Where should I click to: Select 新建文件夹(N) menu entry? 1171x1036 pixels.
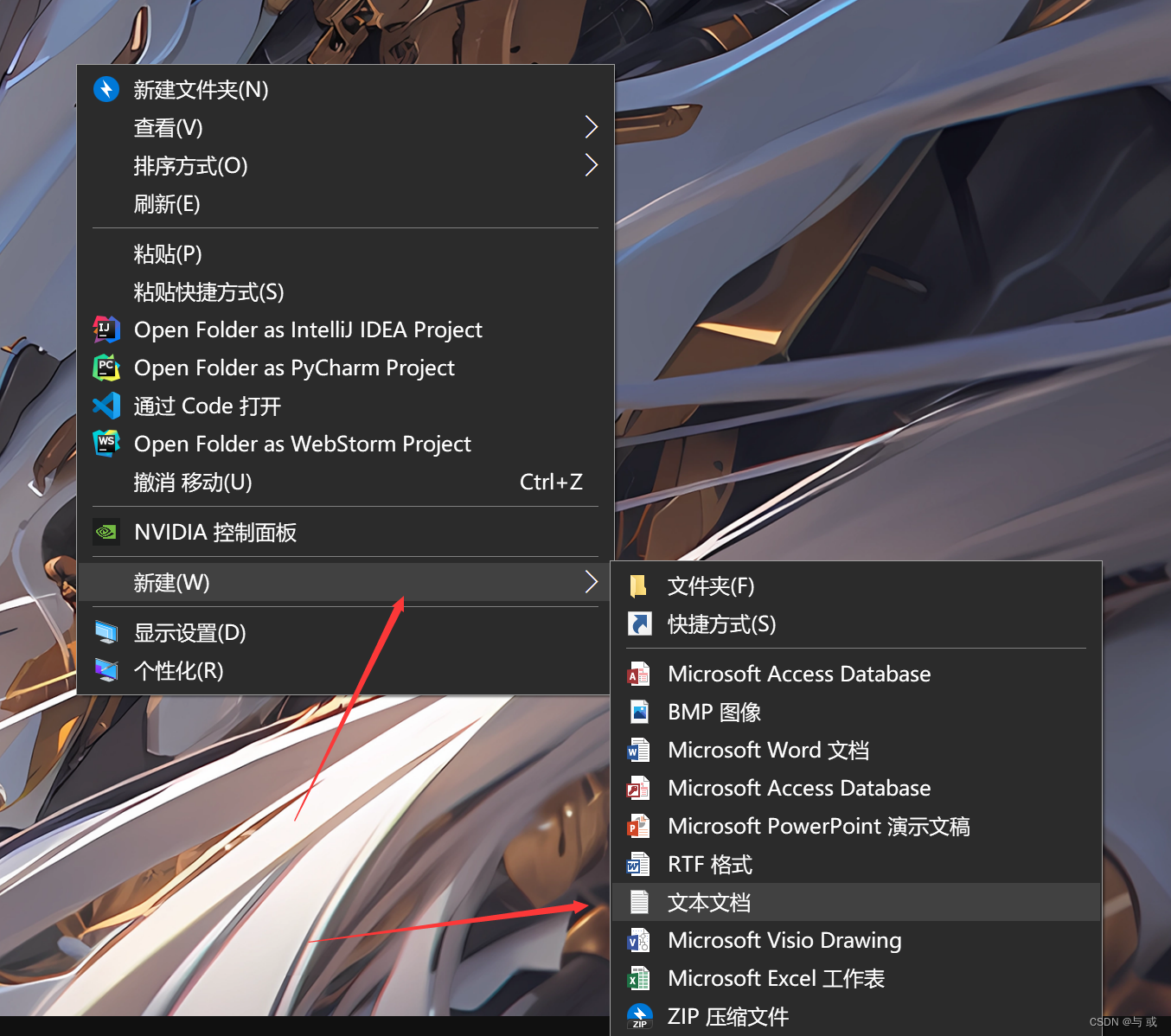[346, 89]
